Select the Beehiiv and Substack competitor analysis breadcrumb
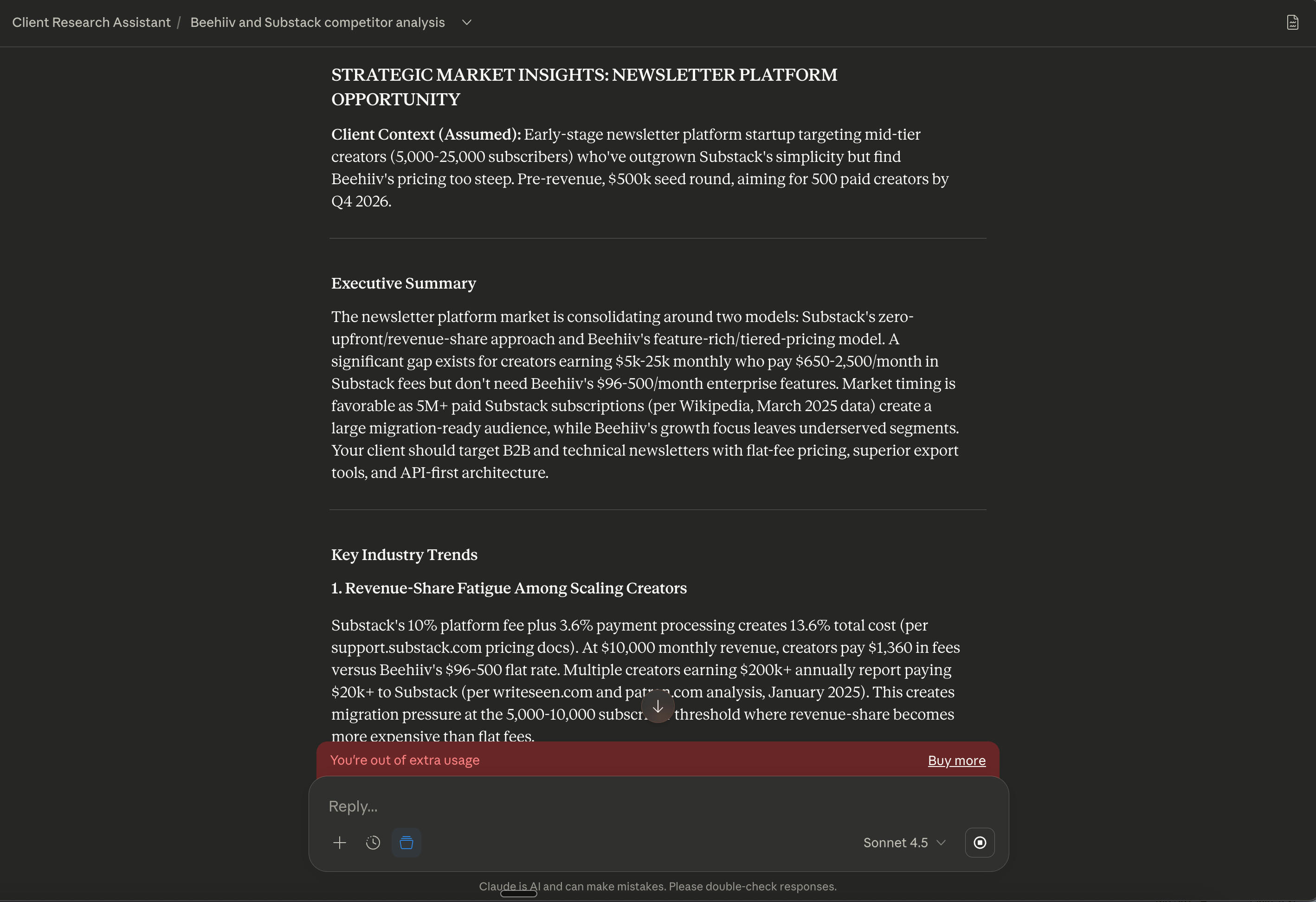 click(x=318, y=23)
